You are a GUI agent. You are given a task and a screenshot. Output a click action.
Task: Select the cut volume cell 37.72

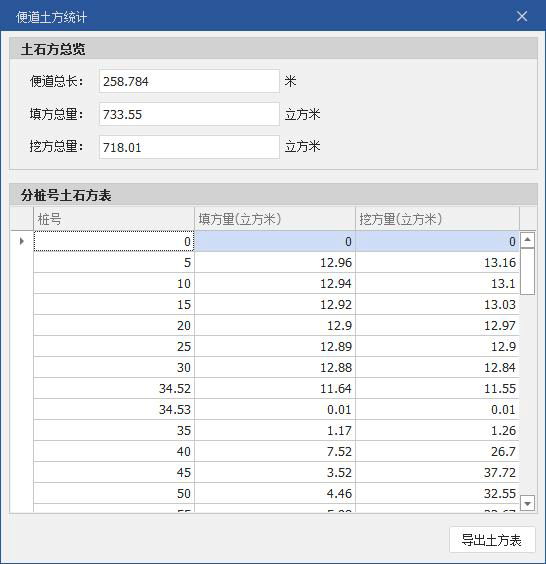437,472
